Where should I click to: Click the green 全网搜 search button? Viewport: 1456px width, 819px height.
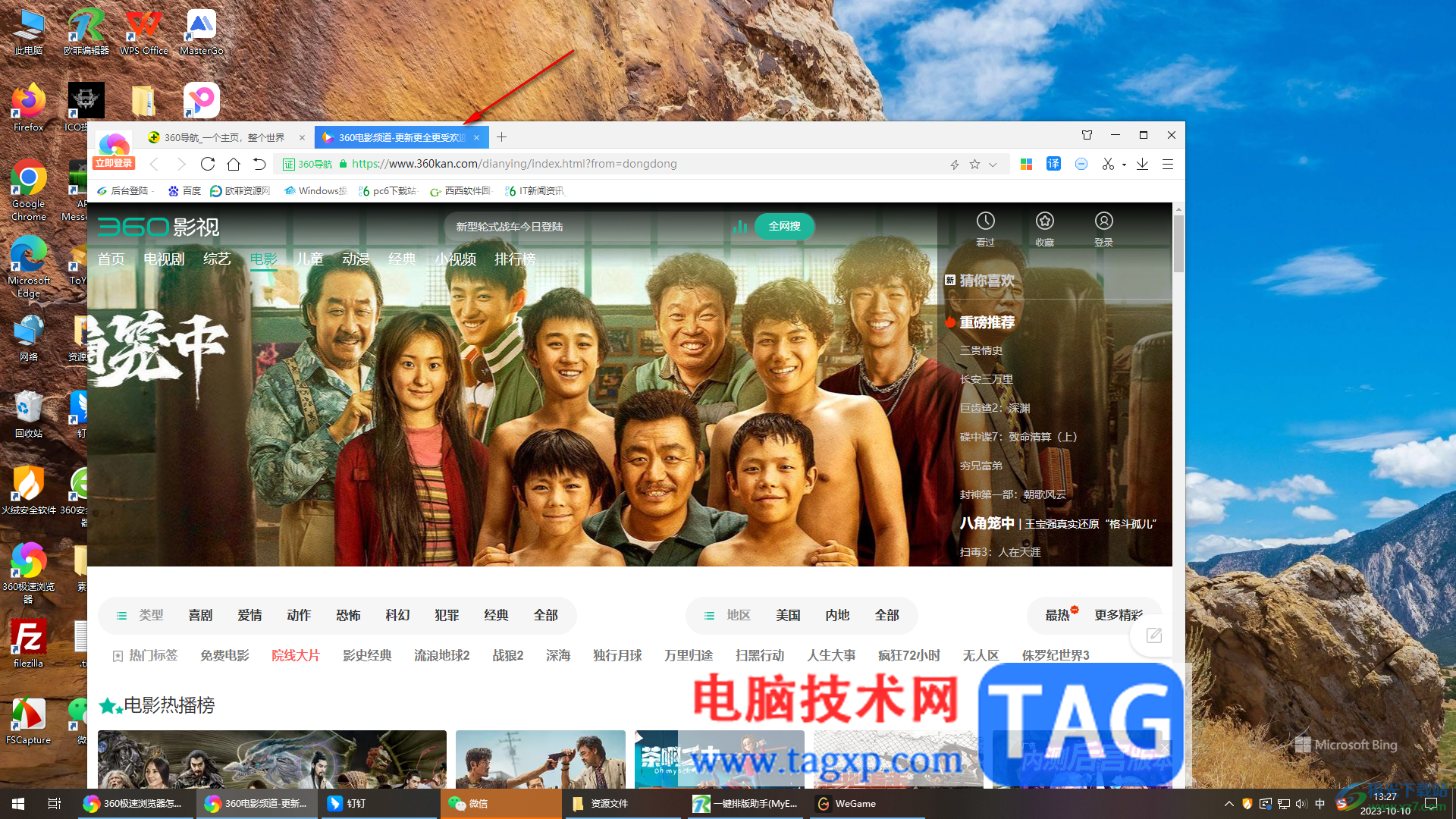point(784,226)
